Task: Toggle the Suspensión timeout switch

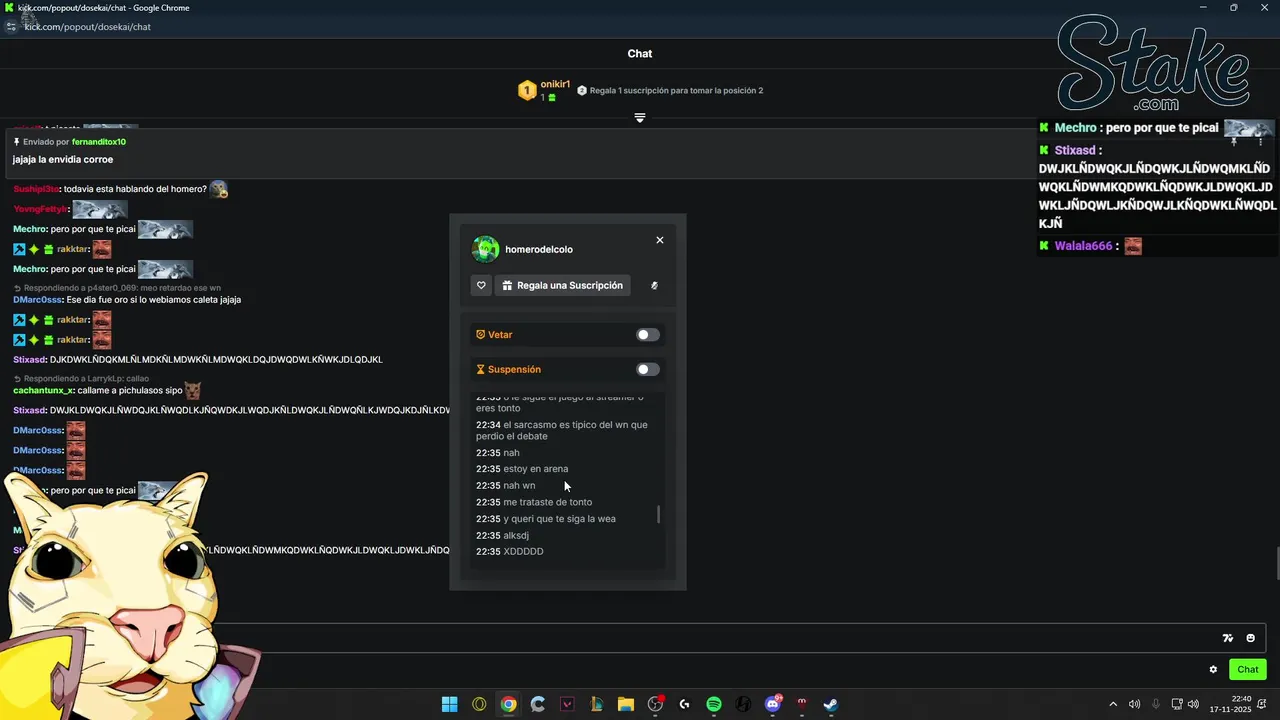Action: pos(648,370)
